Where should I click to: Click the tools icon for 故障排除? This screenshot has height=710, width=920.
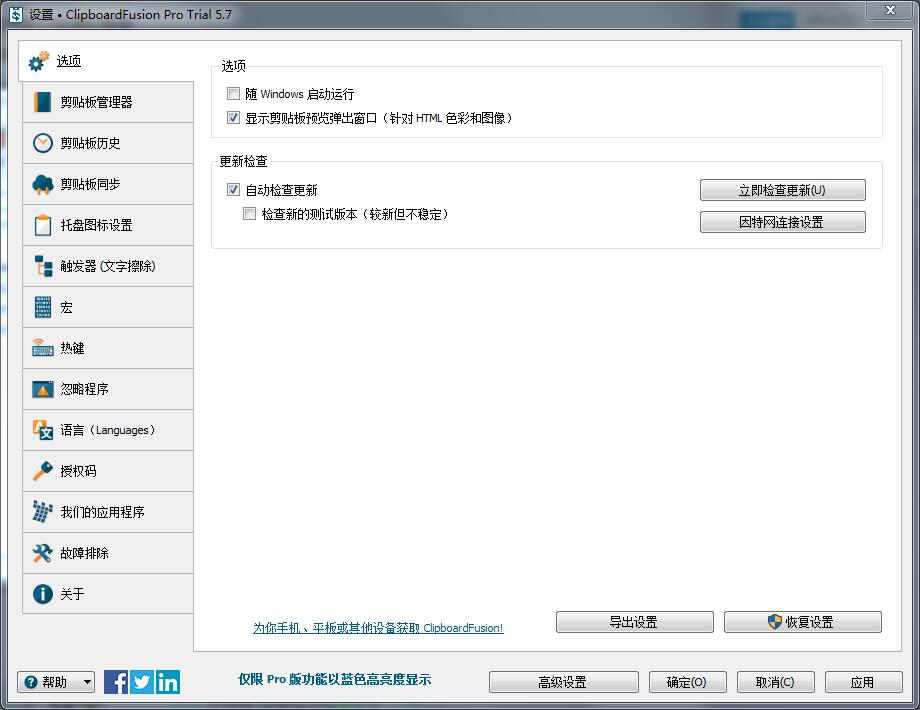(42, 553)
